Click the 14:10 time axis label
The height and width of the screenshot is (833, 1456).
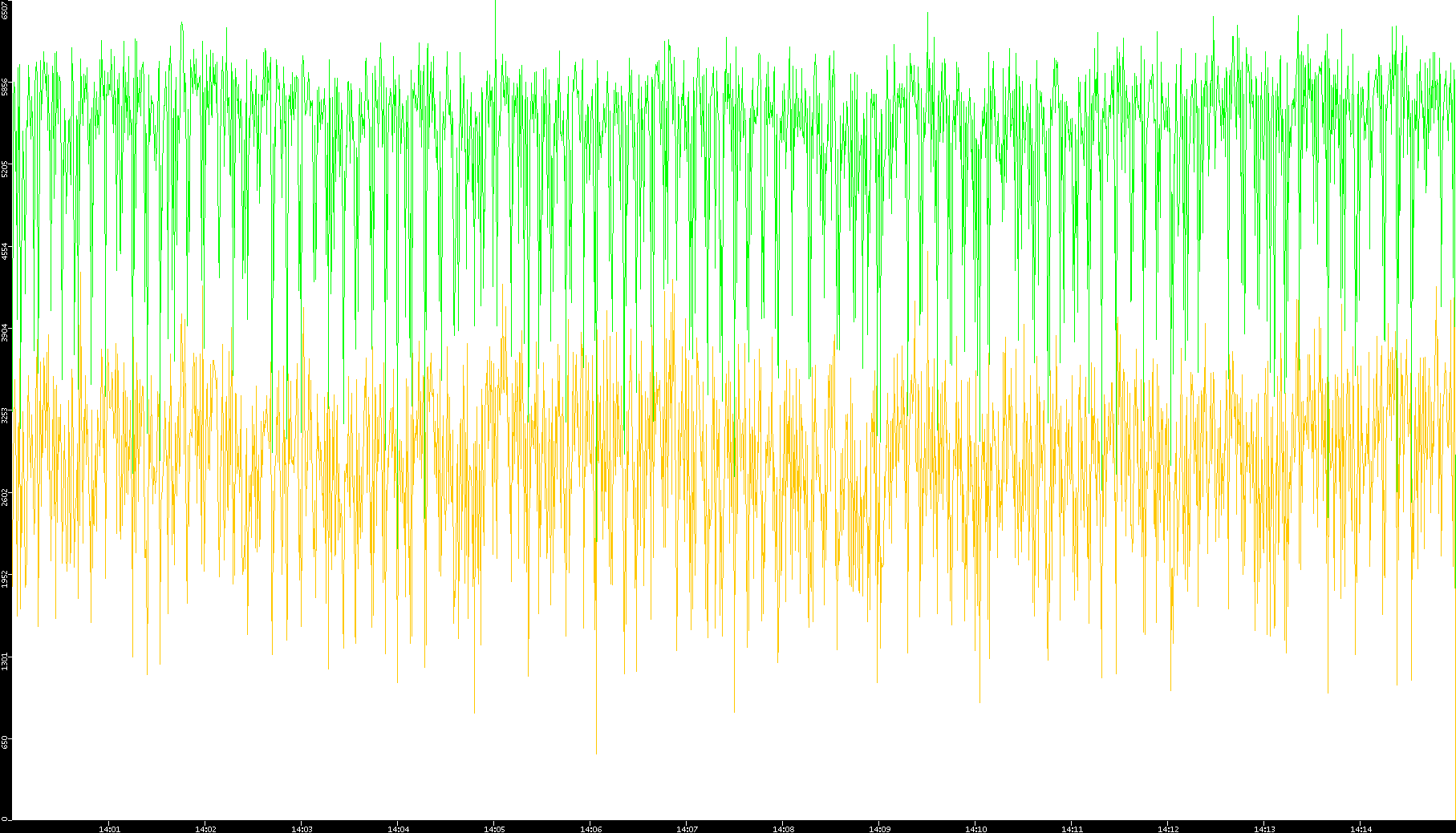[x=975, y=829]
